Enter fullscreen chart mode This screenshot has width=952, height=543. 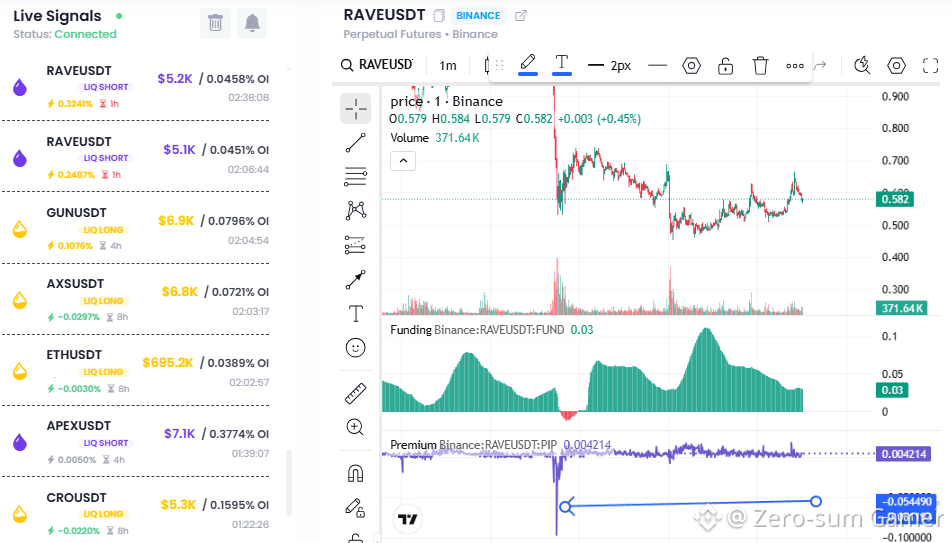[930, 65]
